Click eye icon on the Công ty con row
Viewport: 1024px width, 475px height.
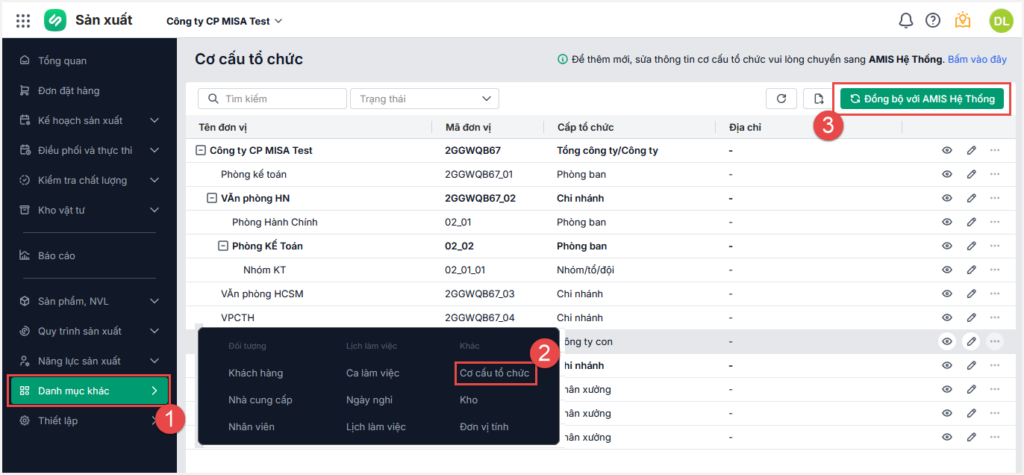(947, 341)
